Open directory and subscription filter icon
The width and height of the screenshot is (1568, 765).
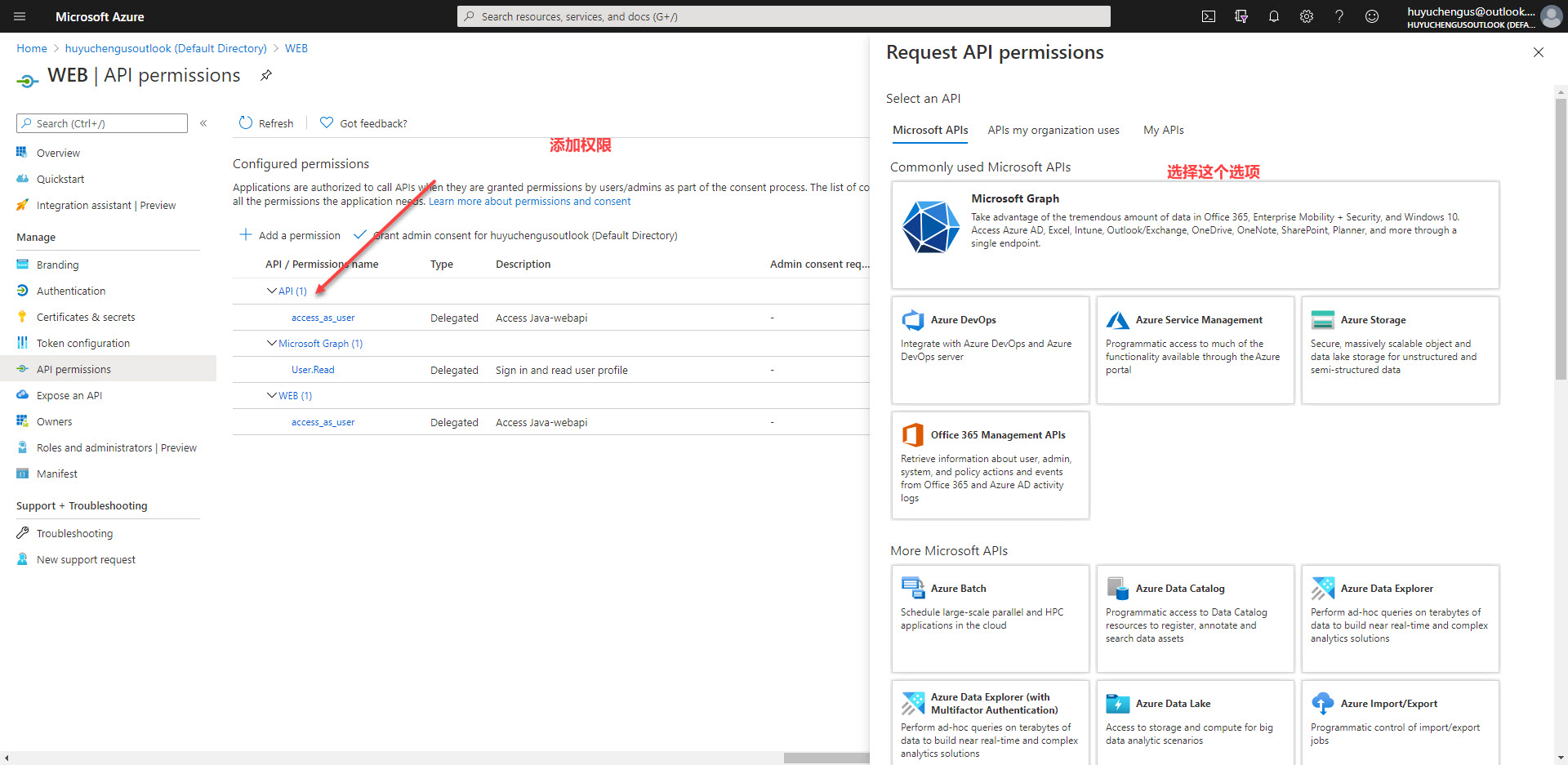[1241, 16]
